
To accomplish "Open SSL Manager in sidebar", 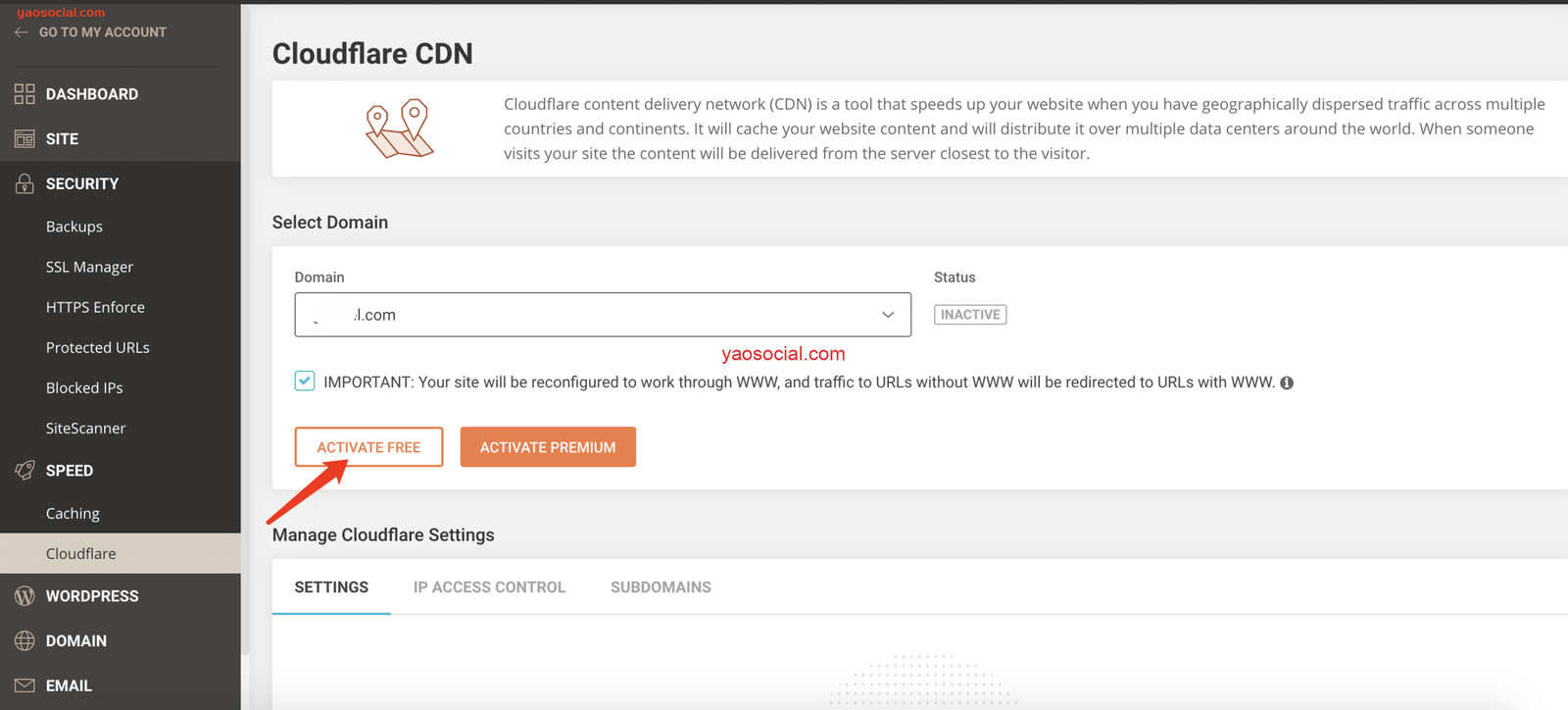I will point(89,267).
